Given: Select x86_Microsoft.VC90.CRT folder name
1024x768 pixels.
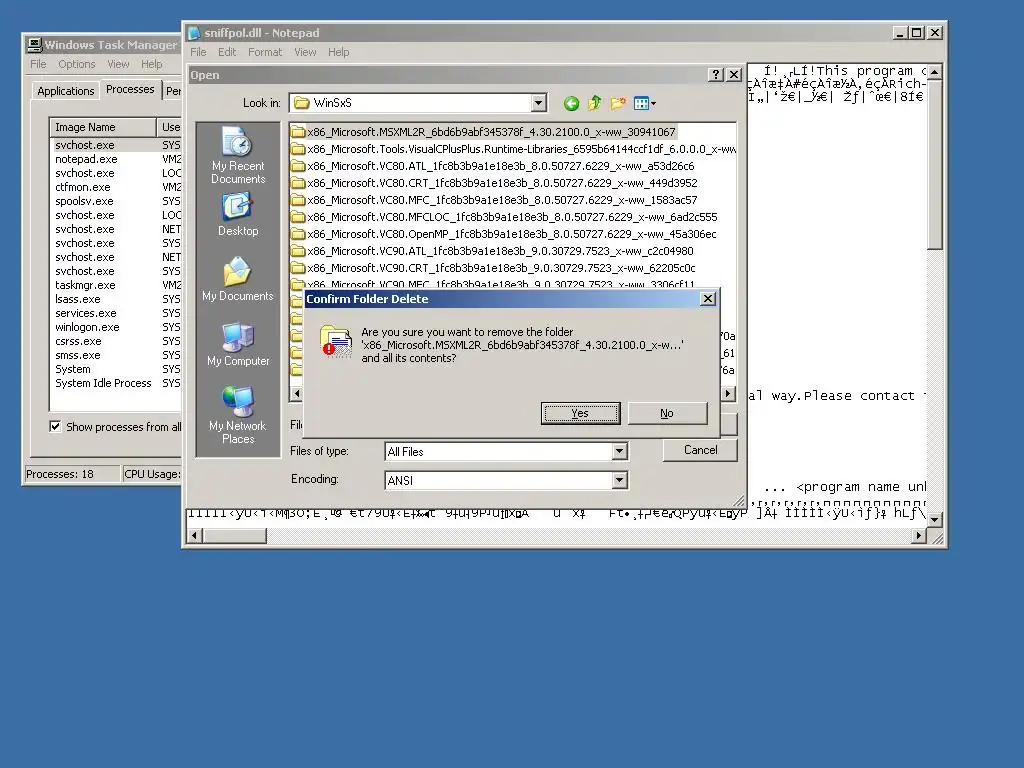Looking at the screenshot, I should [501, 268].
